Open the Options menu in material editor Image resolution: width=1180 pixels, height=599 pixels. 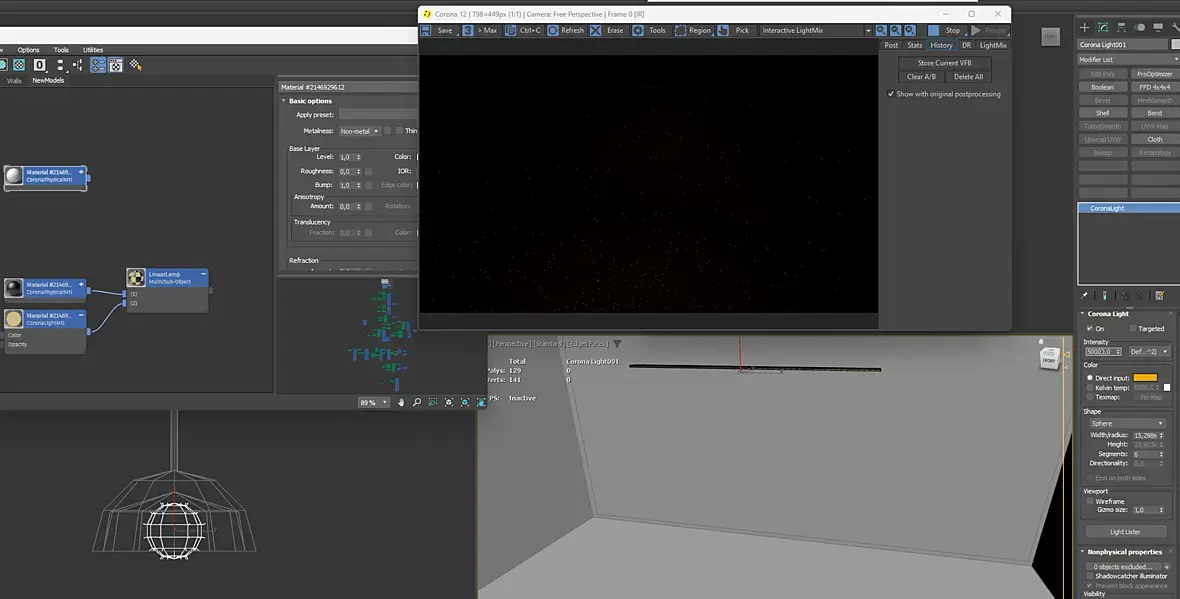[28, 50]
